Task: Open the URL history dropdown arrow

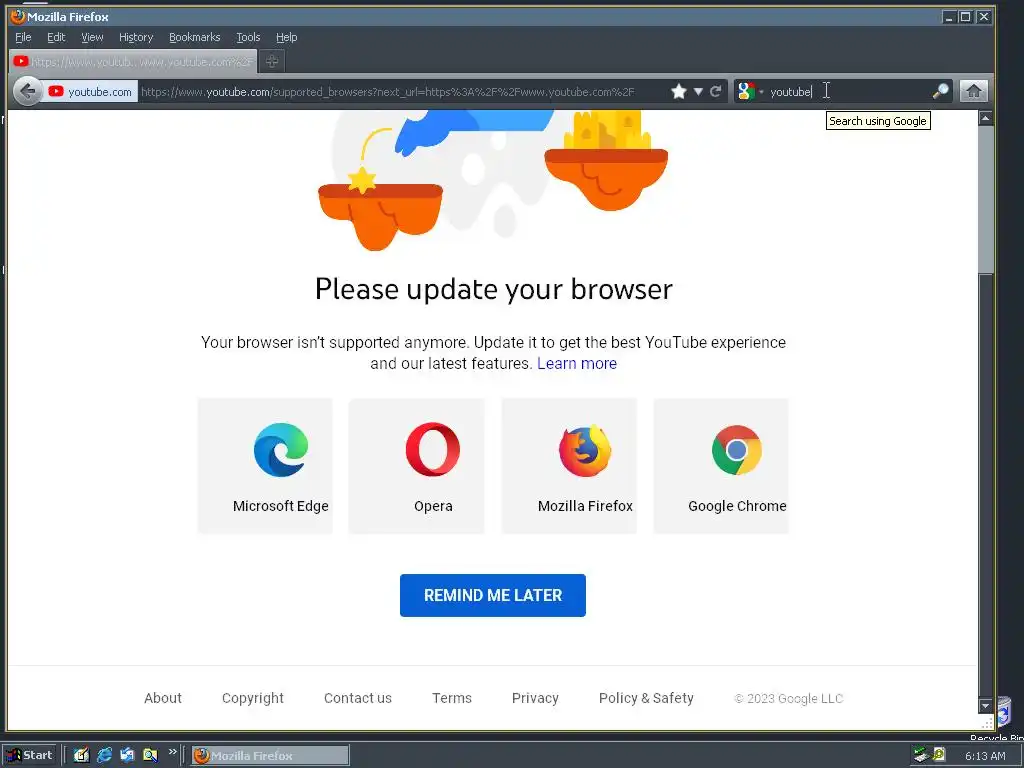Action: 698,91
